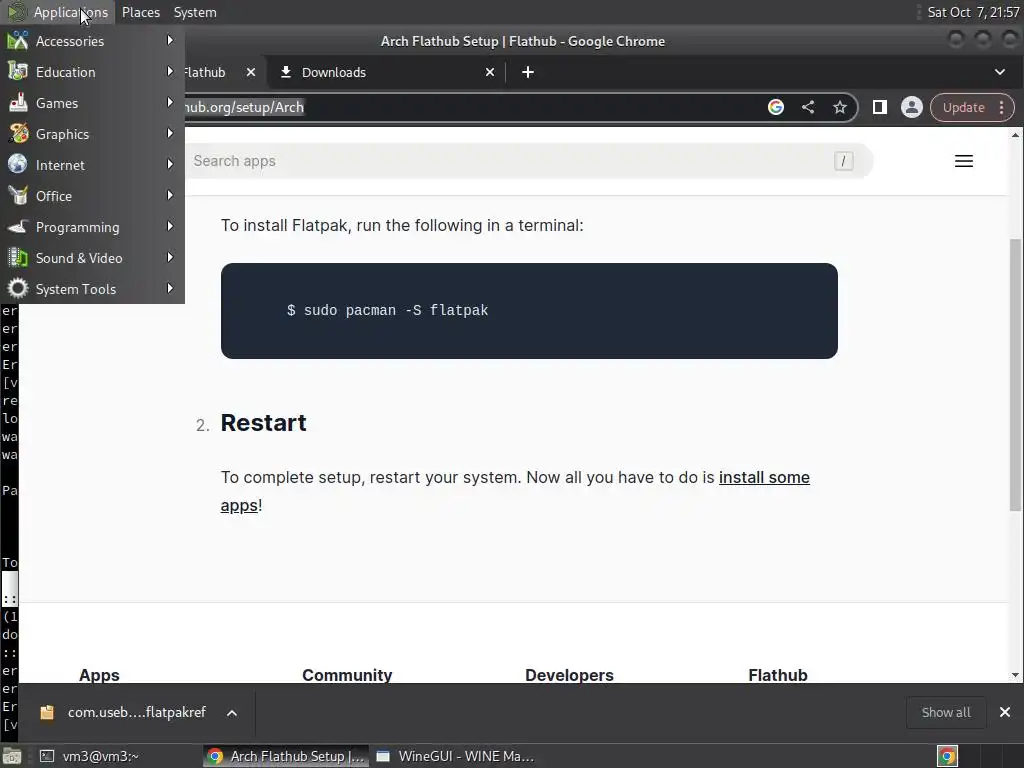Click the Sound & Video icon
Image resolution: width=1024 pixels, height=768 pixels.
coord(18,257)
